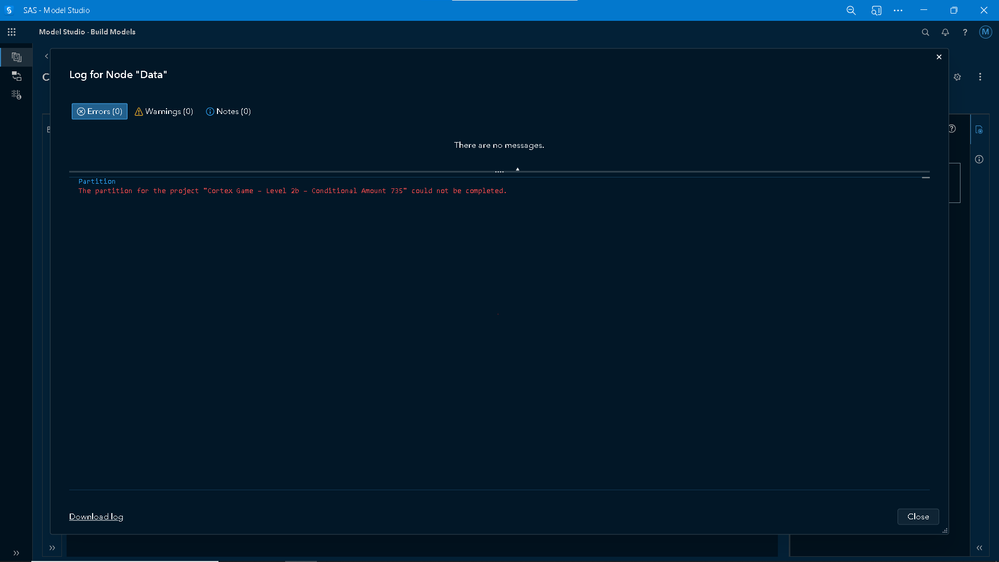The height and width of the screenshot is (562, 999).
Task: Open the user profile M avatar
Action: [985, 32]
